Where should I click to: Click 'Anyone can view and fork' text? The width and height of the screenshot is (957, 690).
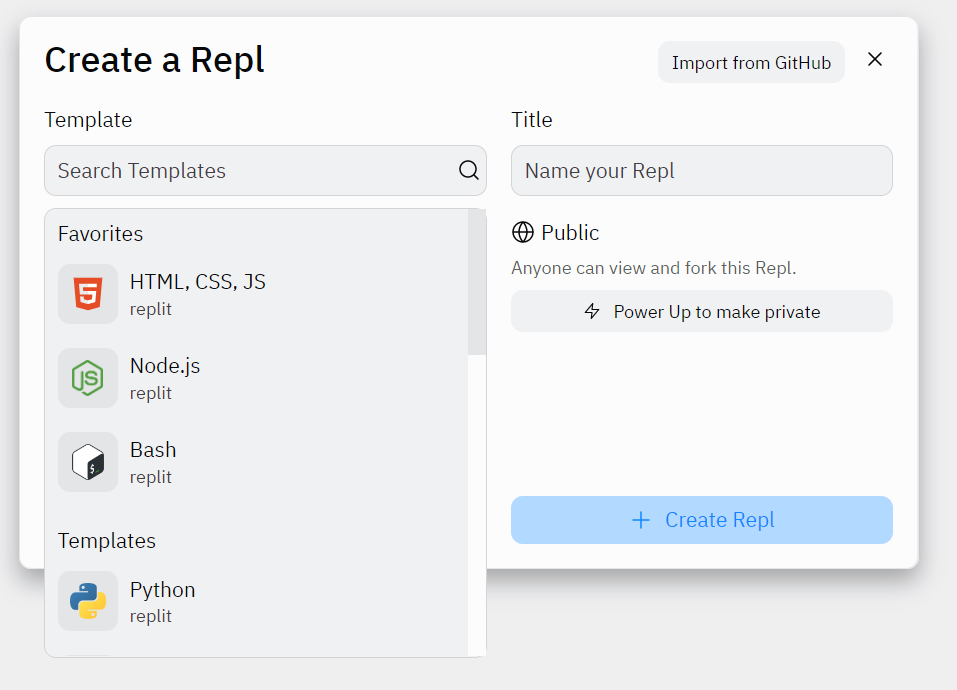click(654, 268)
